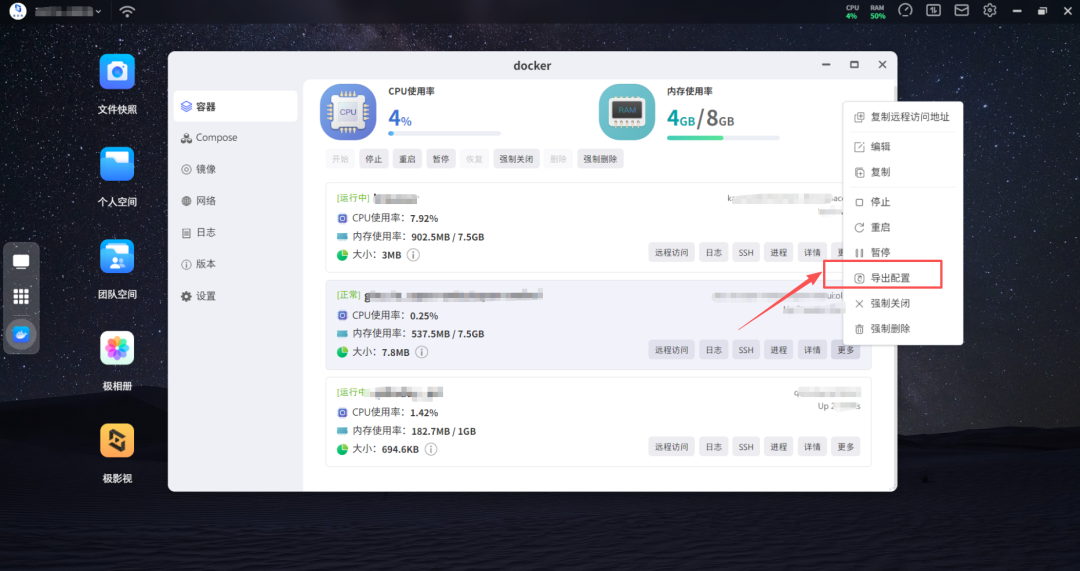Launch the 极影视 video app icon
The height and width of the screenshot is (571, 1080).
(x=117, y=441)
